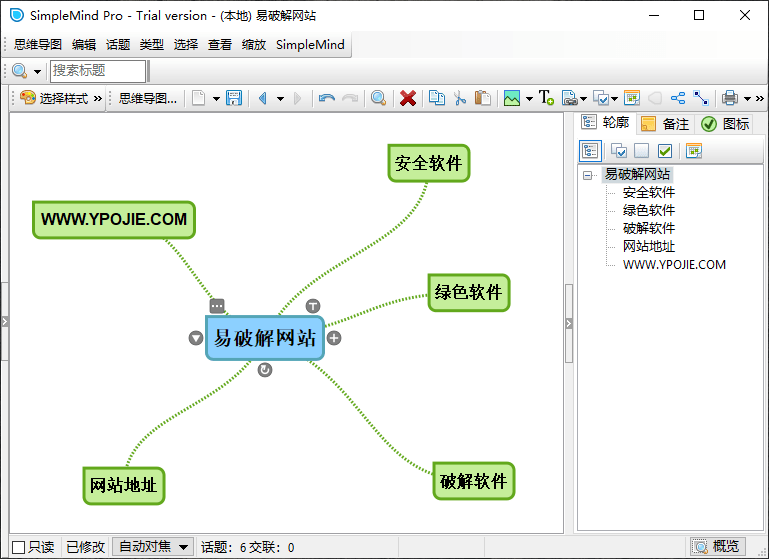The width and height of the screenshot is (769, 559).
Task: Open the 缩放 menu
Action: [254, 45]
